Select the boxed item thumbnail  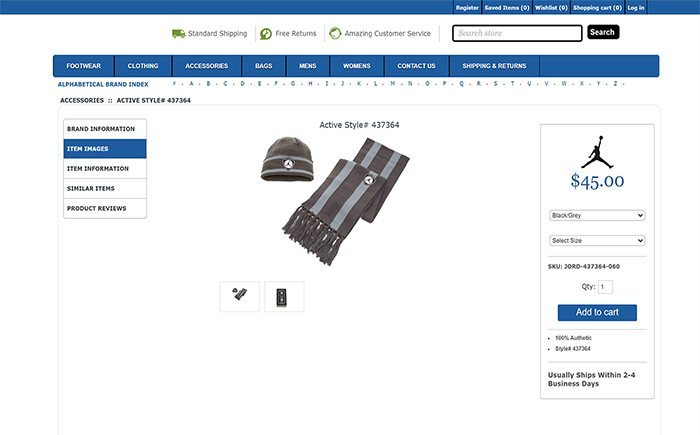pos(284,297)
